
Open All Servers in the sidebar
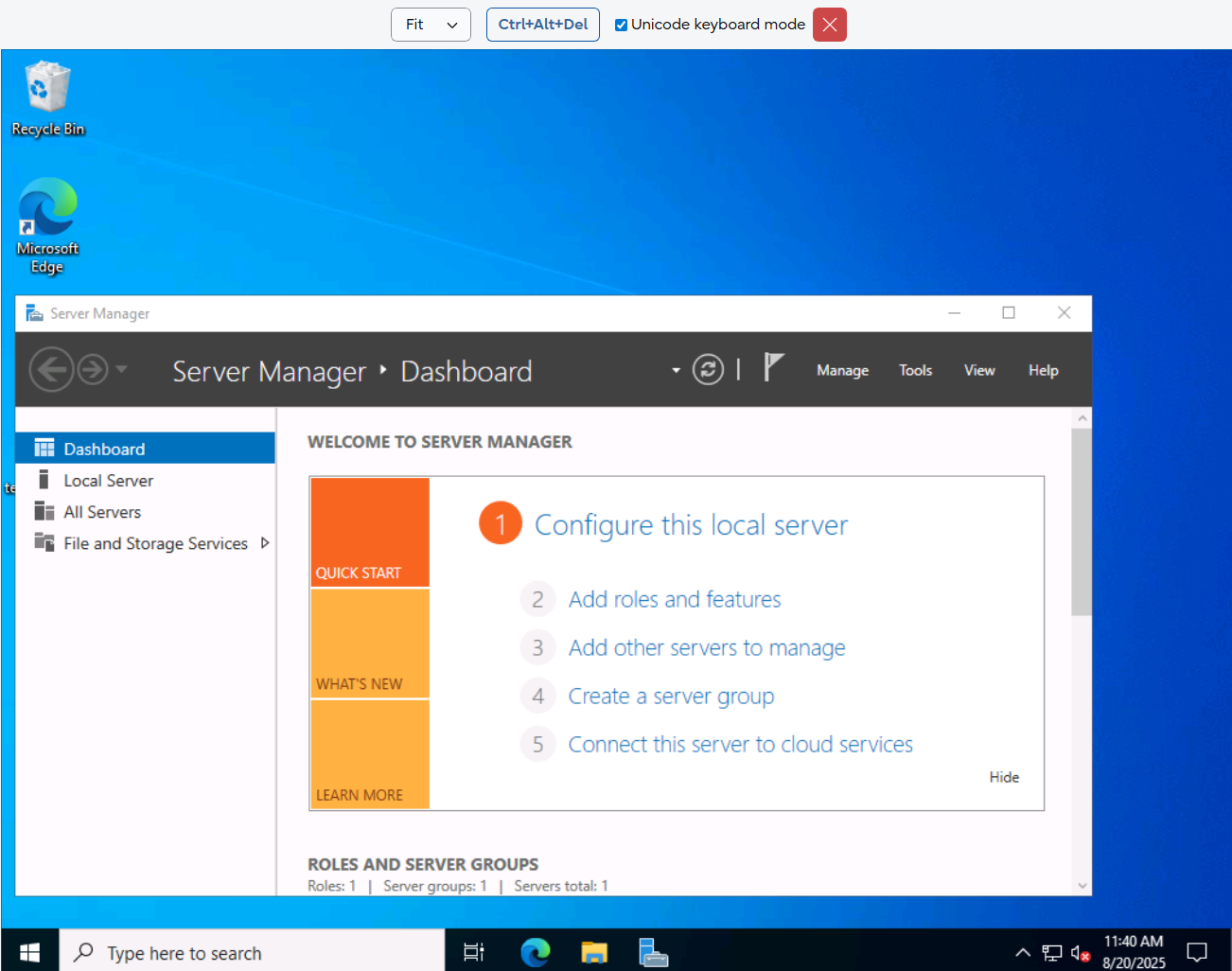99,511
